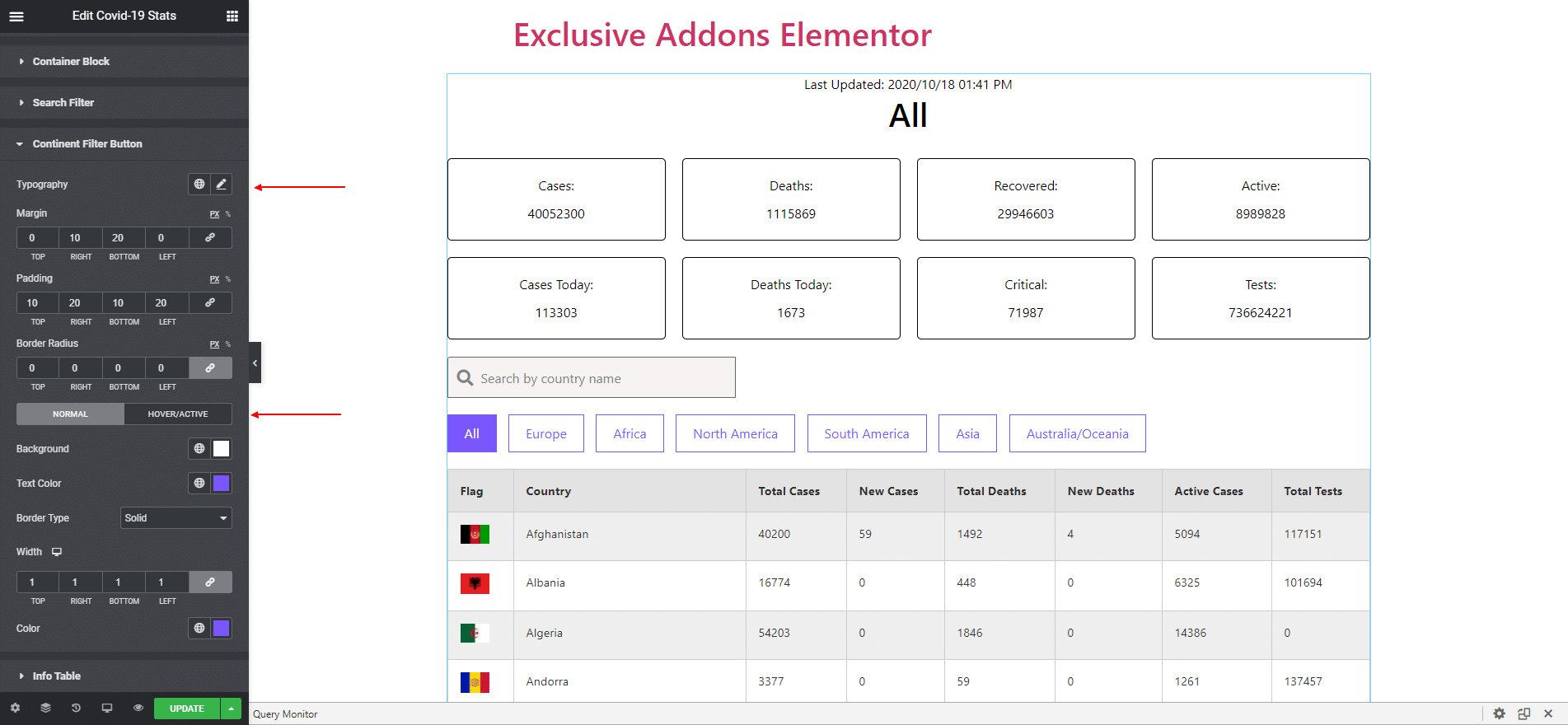
Task: Open Query Monitor label
Action: point(285,714)
